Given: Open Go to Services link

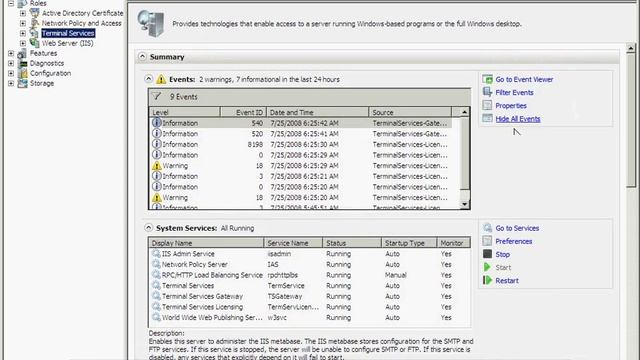Looking at the screenshot, I should tap(517, 228).
